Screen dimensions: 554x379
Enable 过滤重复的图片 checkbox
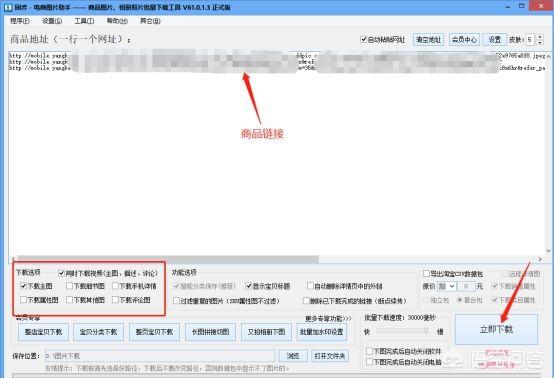[x=176, y=301]
